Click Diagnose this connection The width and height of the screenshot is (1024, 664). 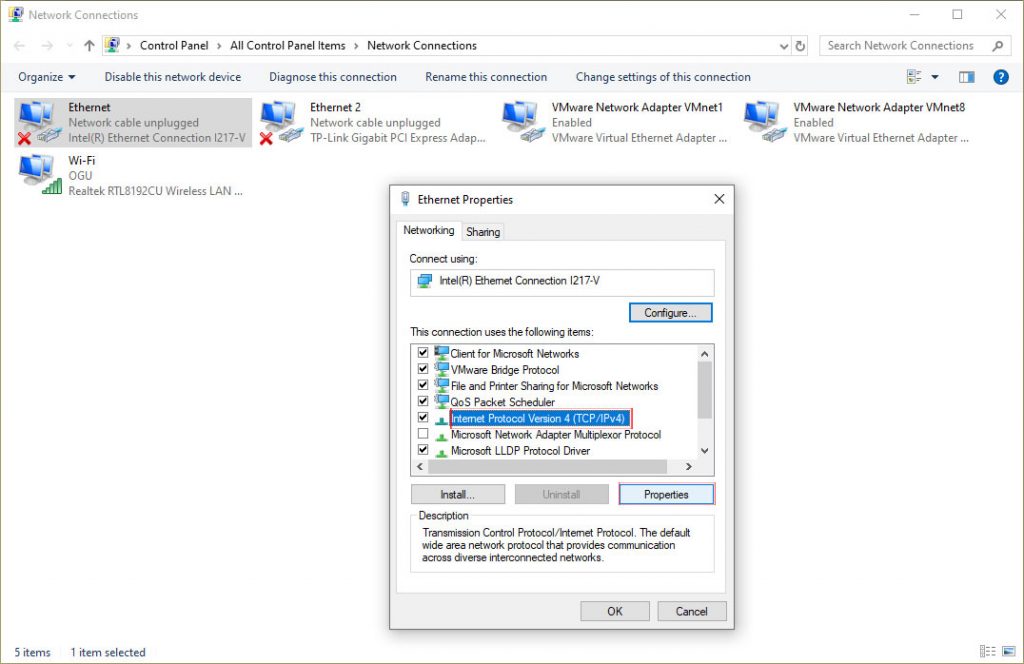[332, 77]
